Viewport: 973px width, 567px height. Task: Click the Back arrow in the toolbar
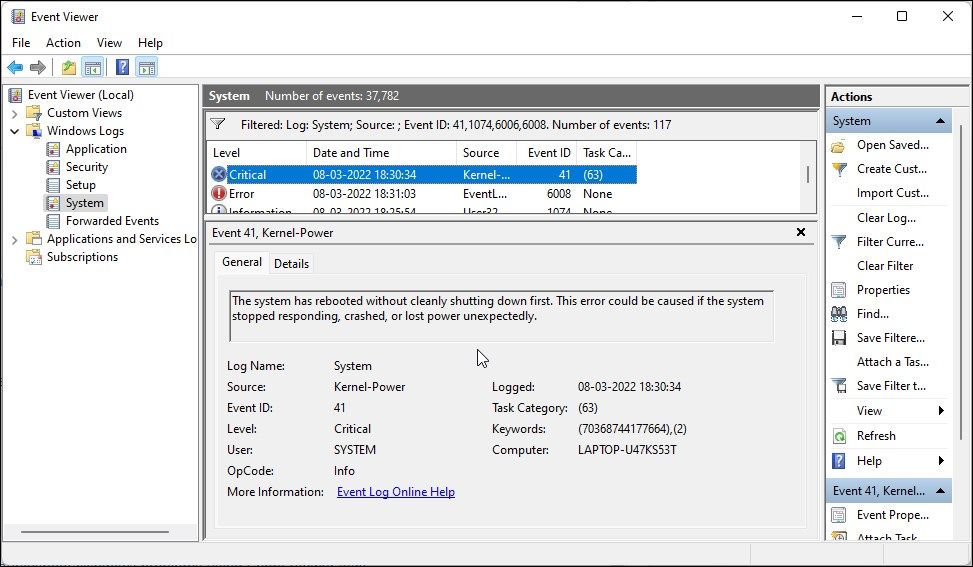[x=15, y=68]
